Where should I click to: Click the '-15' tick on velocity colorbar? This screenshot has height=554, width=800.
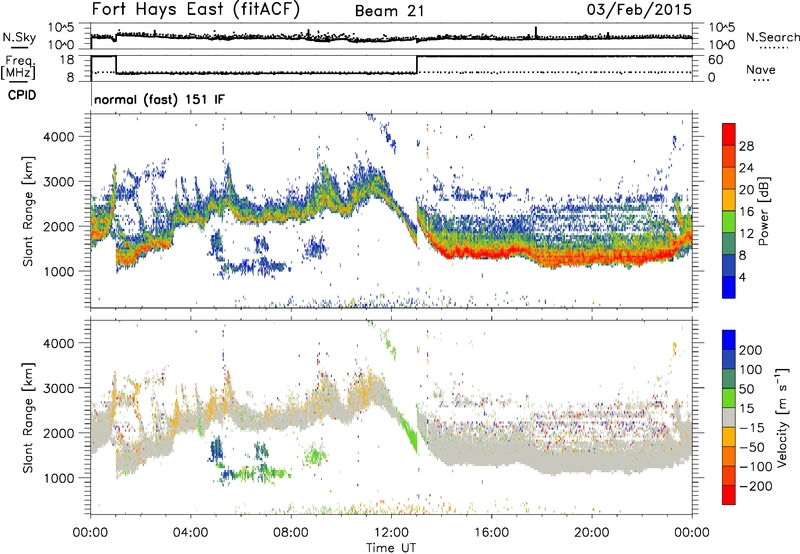(752, 428)
